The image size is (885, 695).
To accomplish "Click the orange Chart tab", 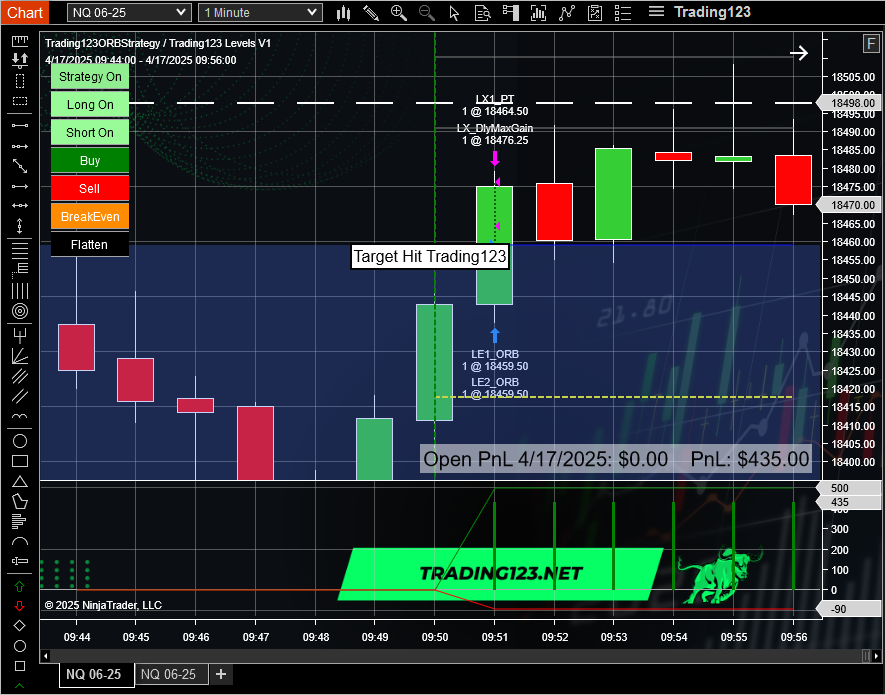I will (x=24, y=12).
